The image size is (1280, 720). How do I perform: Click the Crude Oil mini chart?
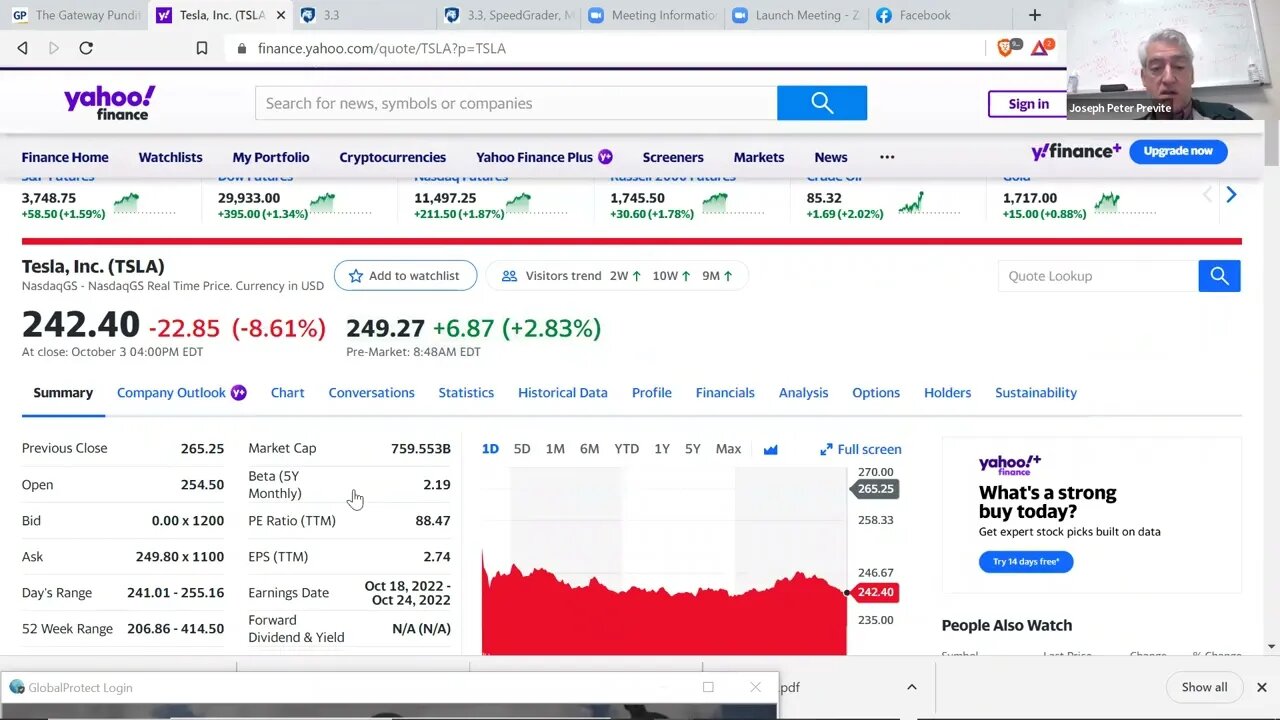[x=929, y=204]
